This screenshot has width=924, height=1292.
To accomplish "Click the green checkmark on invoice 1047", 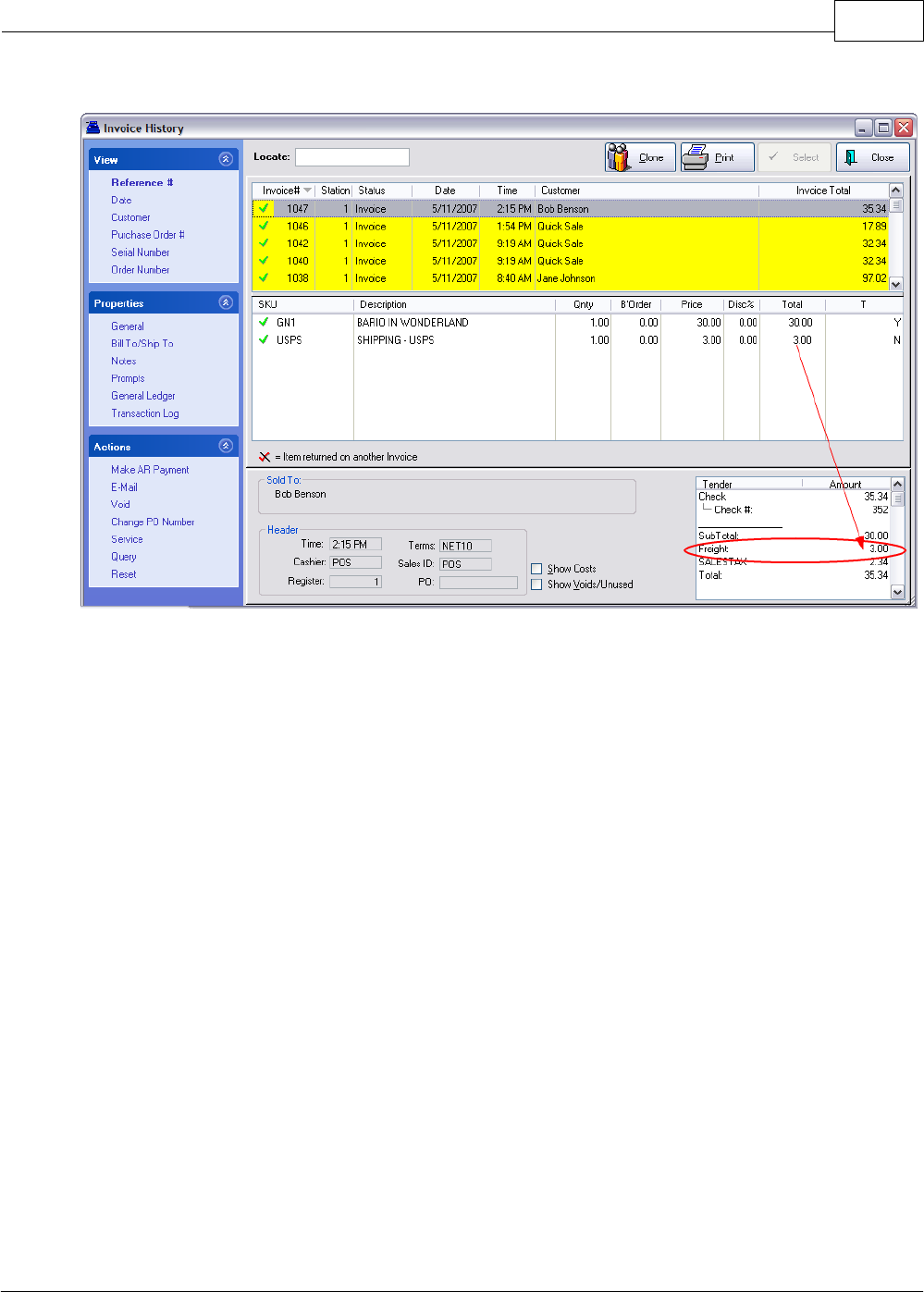I will [264, 208].
